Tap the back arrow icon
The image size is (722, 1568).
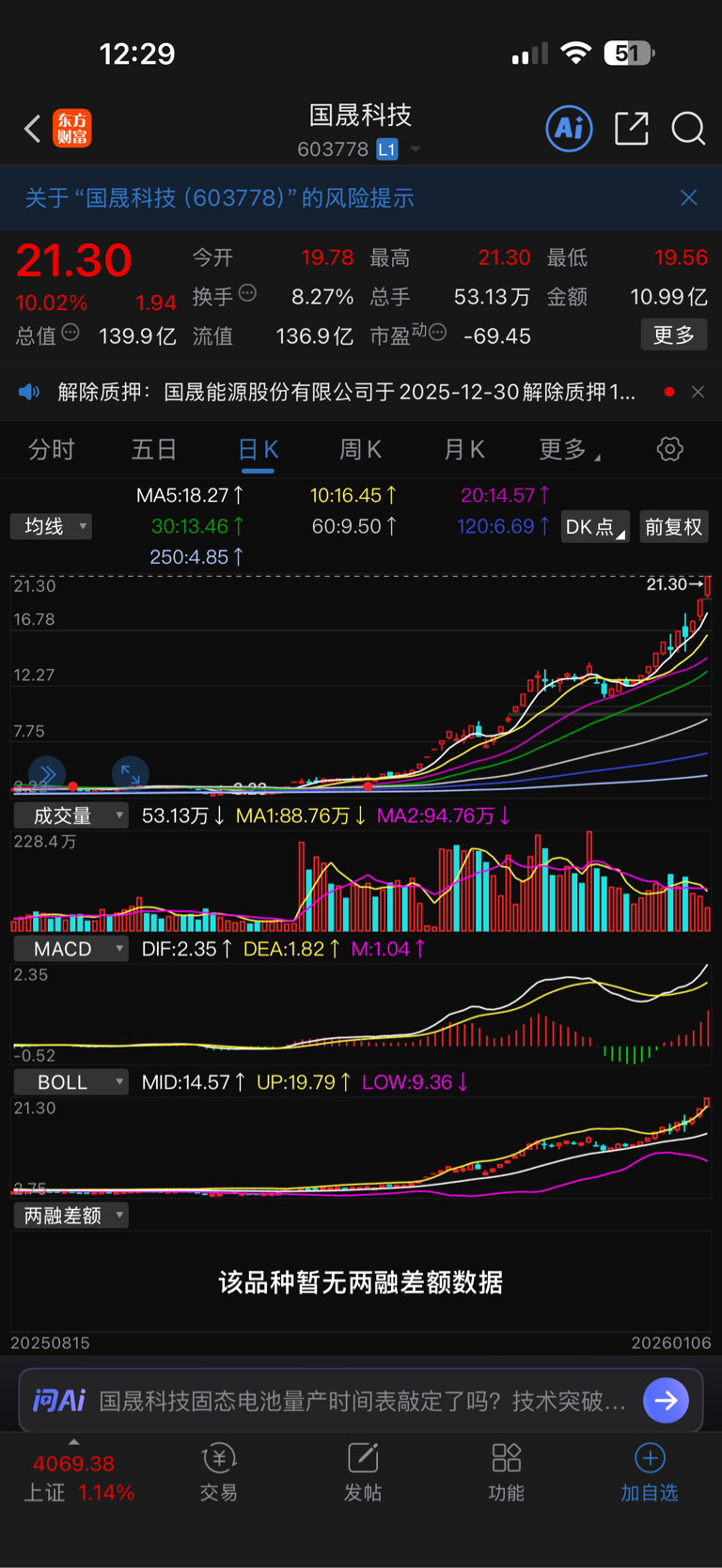(32, 129)
